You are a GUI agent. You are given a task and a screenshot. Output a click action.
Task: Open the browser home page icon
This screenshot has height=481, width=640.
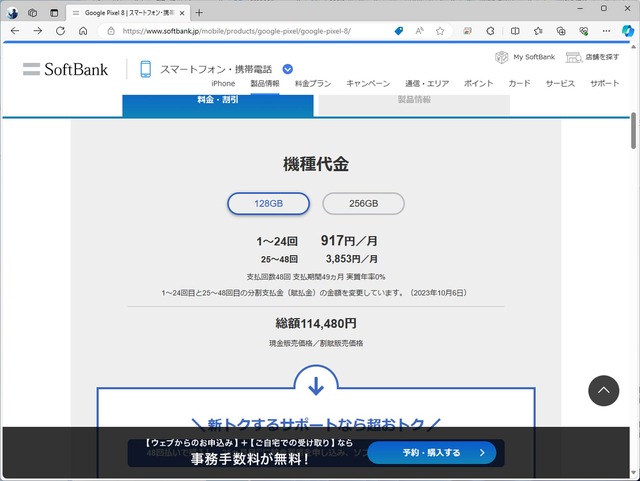(x=83, y=31)
